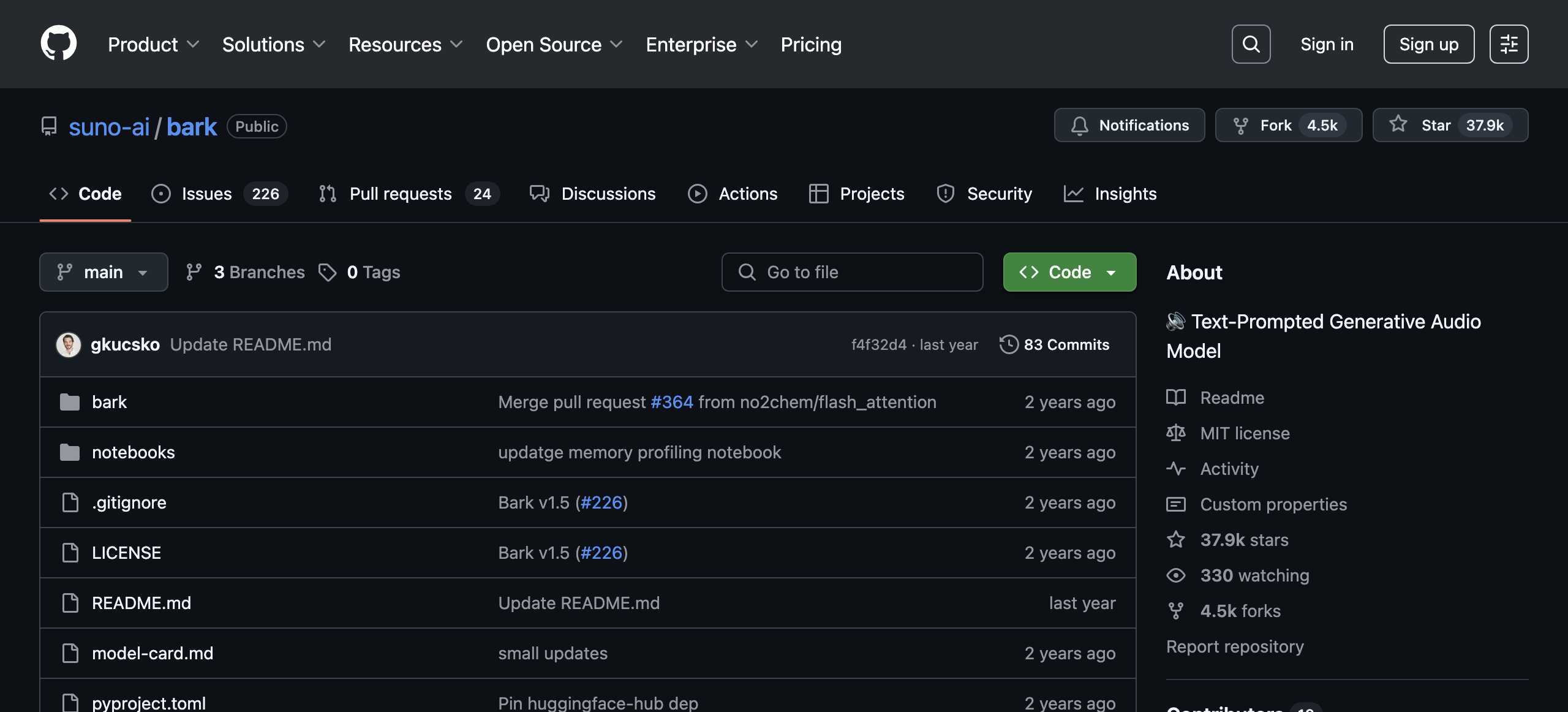Open the Pull requests tab
Viewport: 1568px width, 712px height.
point(401,194)
